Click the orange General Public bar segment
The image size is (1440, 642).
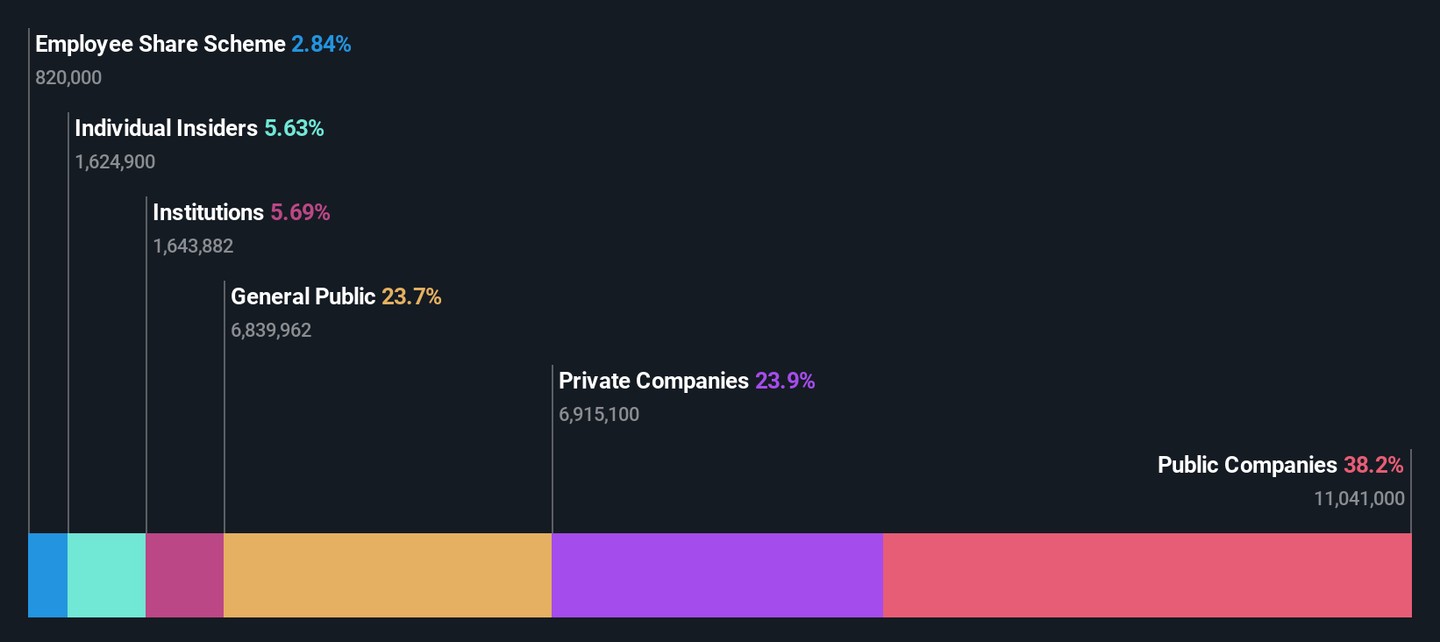(x=387, y=575)
